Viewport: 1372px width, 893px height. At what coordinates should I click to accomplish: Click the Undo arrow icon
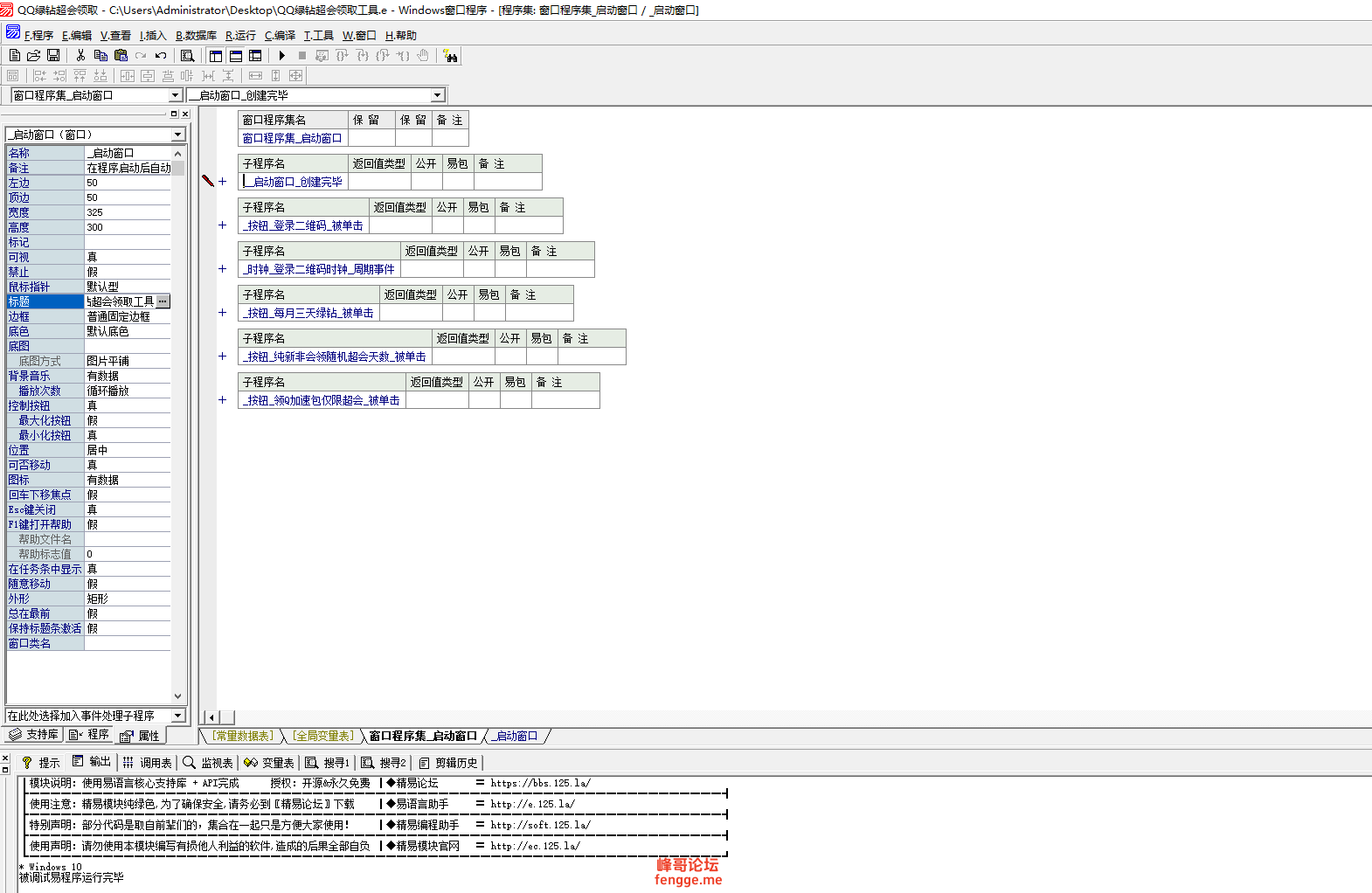[x=161, y=55]
